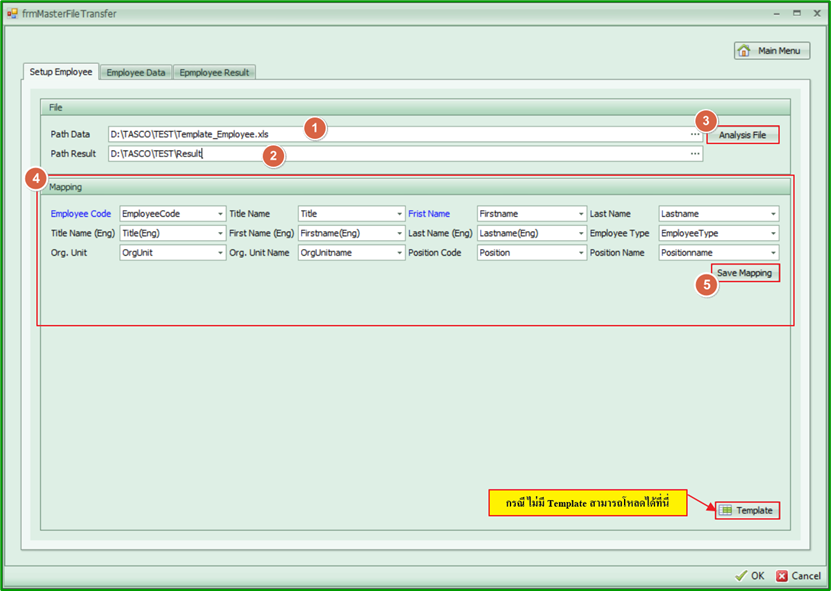This screenshot has width=831, height=591.
Task: Click the Main Menu home button
Action: [x=771, y=51]
